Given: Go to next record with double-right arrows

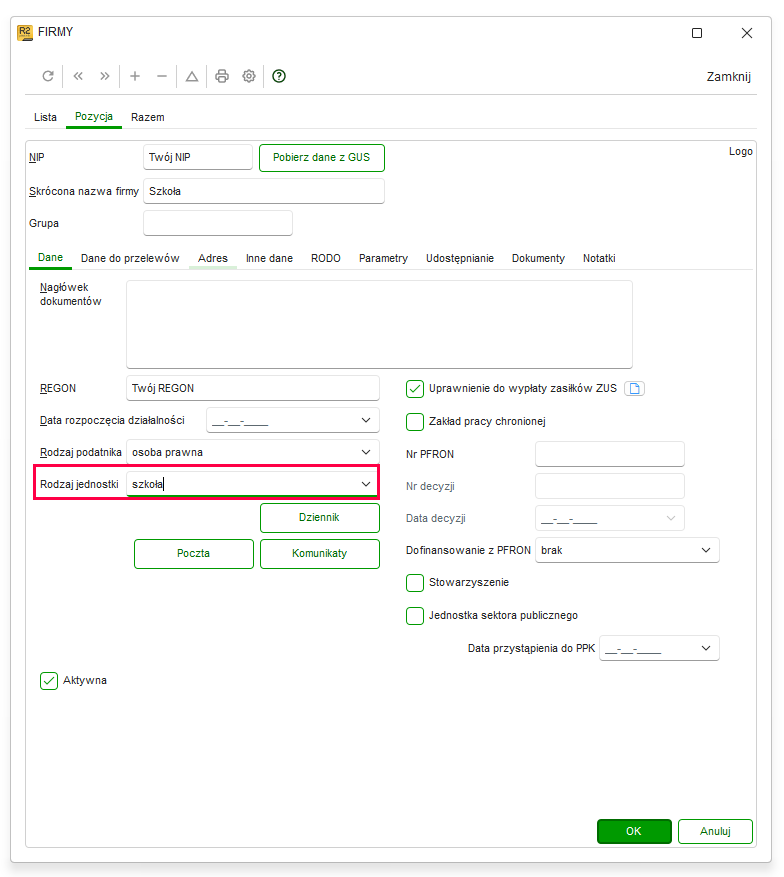Looking at the screenshot, I should [105, 76].
